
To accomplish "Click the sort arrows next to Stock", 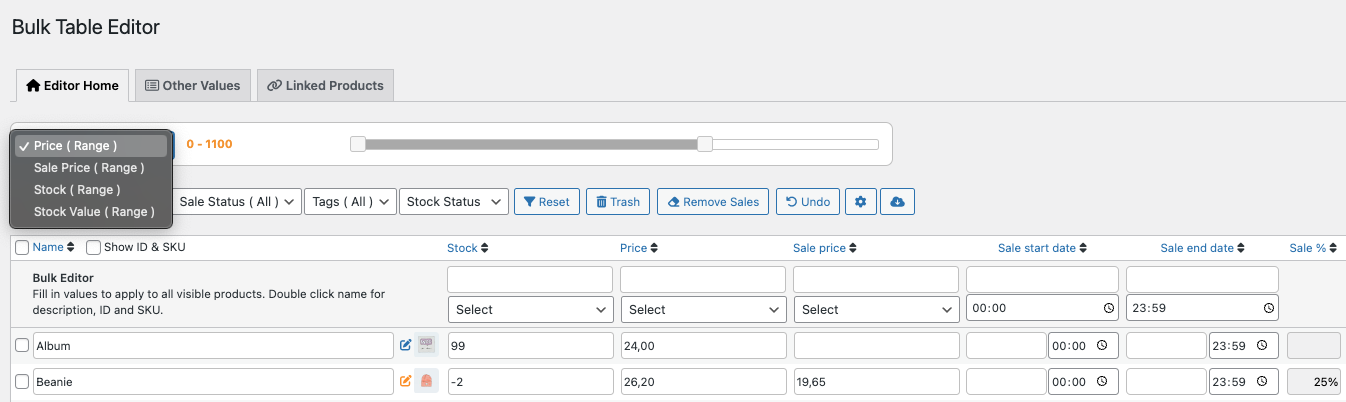I will (485, 248).
